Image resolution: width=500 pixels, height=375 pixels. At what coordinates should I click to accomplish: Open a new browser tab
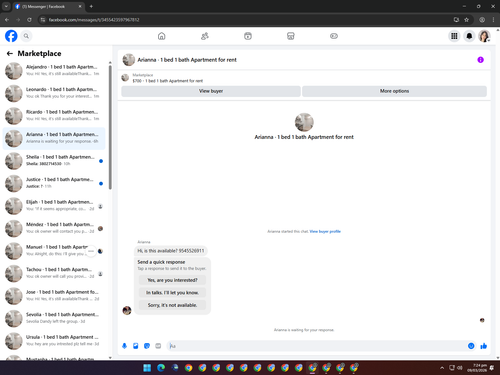[91, 6]
